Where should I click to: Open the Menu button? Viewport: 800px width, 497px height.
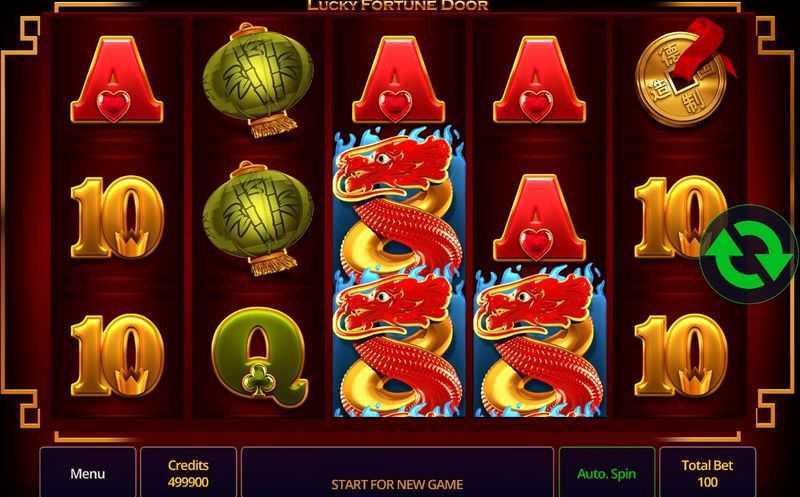coord(88,473)
